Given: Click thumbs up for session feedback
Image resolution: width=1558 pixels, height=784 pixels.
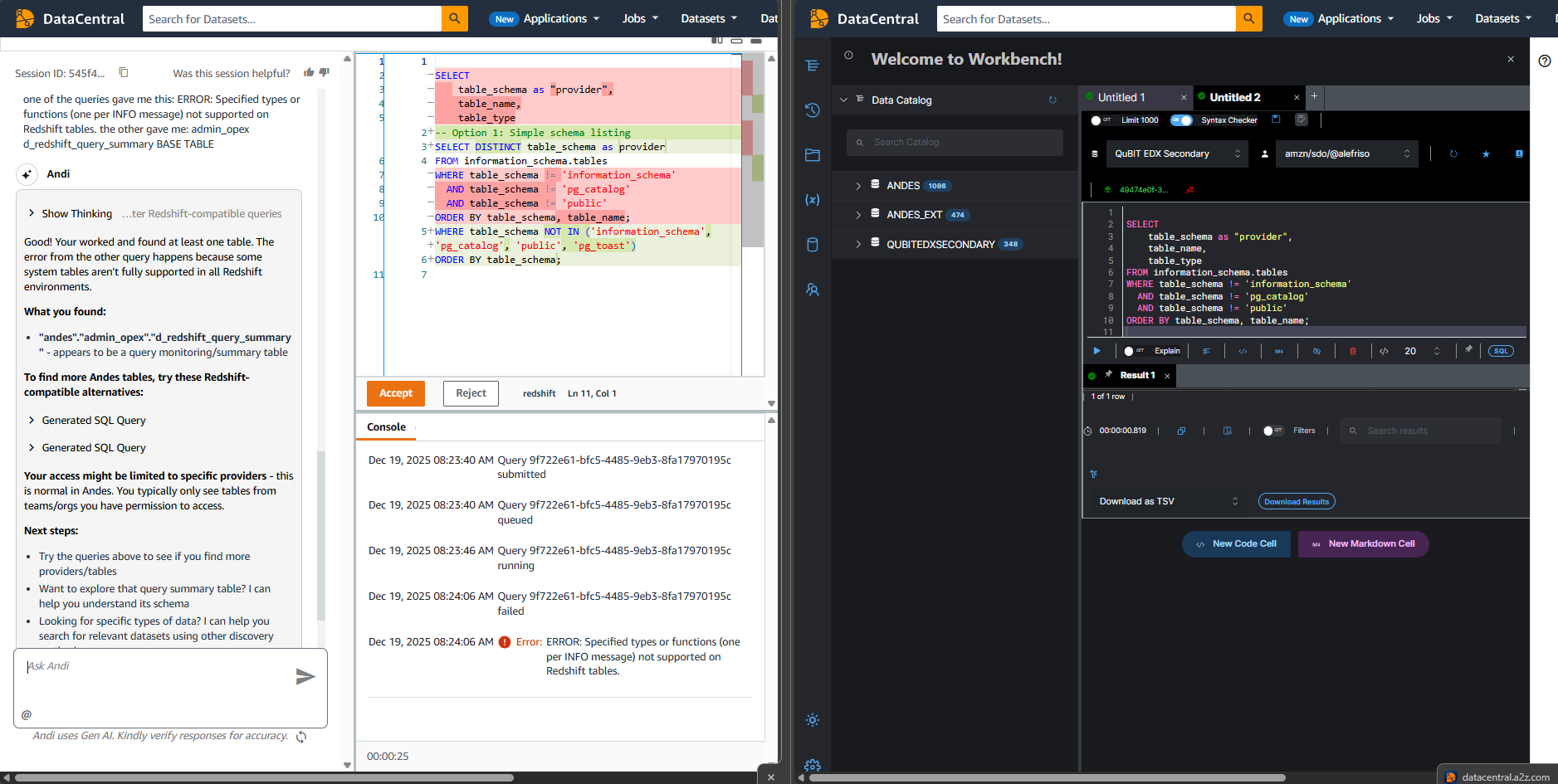Looking at the screenshot, I should pyautogui.click(x=309, y=72).
